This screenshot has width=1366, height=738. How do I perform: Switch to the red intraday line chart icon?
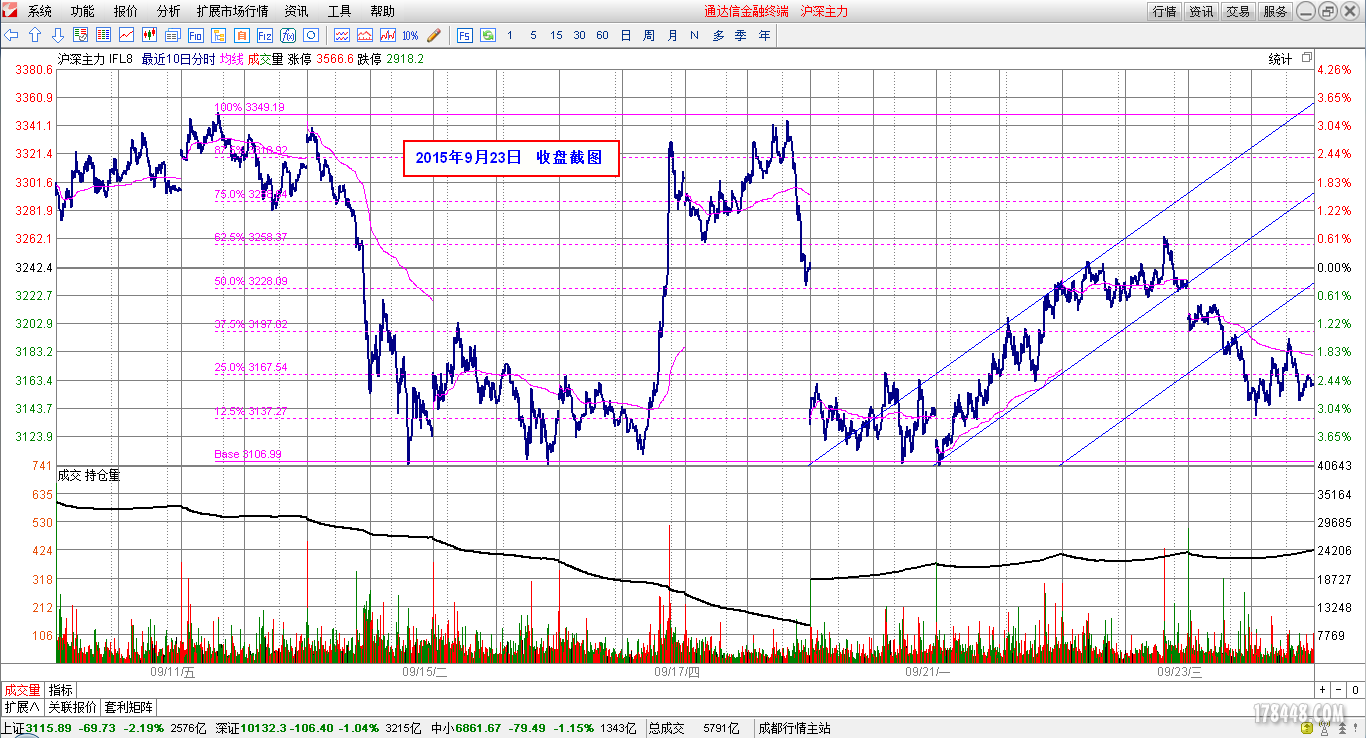click(127, 35)
